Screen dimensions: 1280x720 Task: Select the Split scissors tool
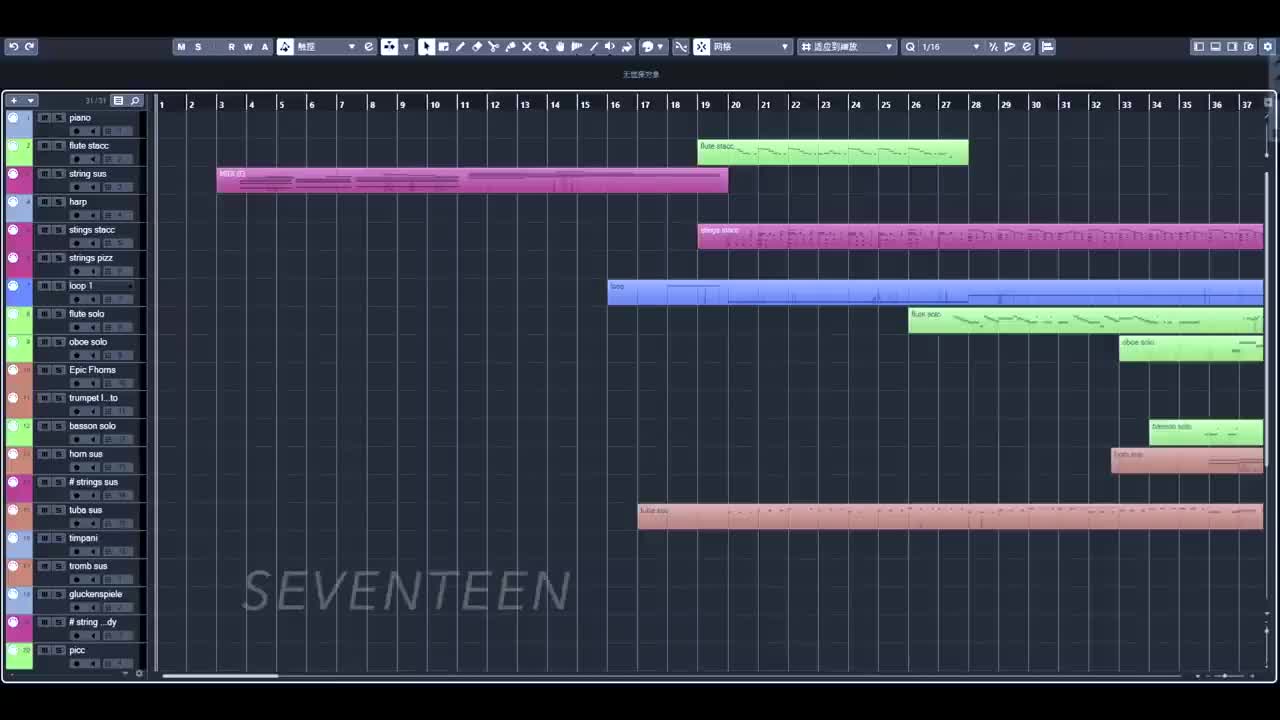tap(494, 46)
